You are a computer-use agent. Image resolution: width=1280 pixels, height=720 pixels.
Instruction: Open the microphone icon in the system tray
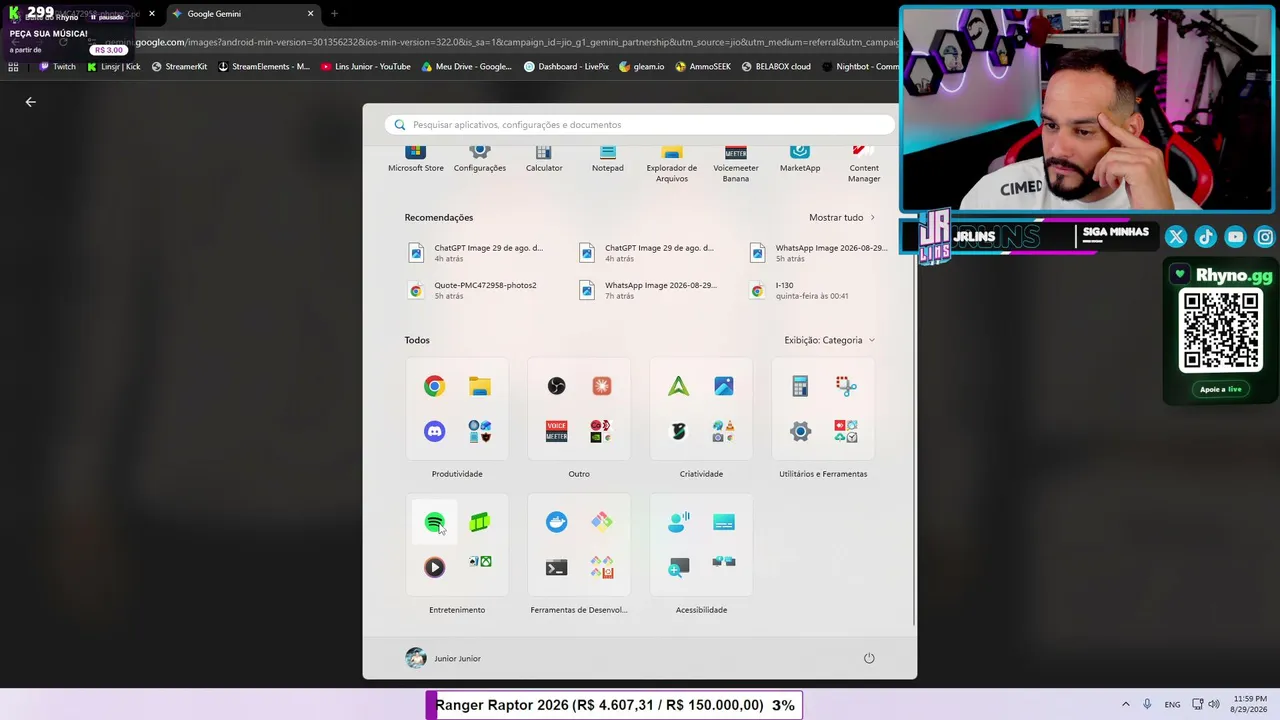coord(1147,704)
